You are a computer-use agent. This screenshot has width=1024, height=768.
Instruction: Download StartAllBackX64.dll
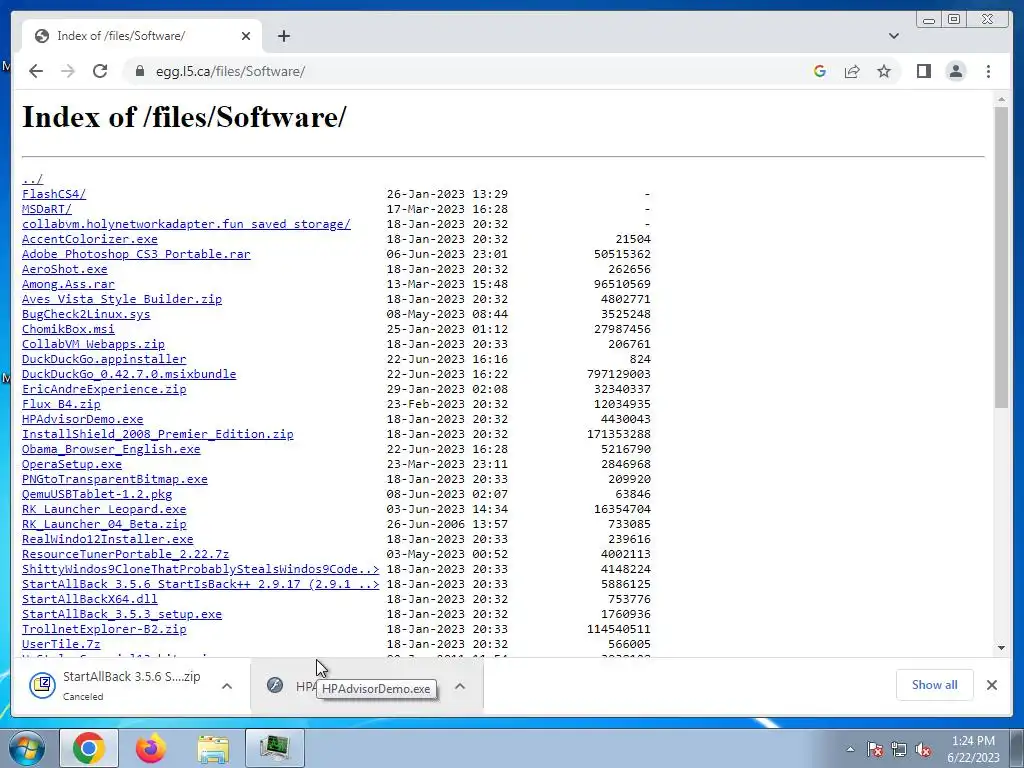click(x=89, y=600)
